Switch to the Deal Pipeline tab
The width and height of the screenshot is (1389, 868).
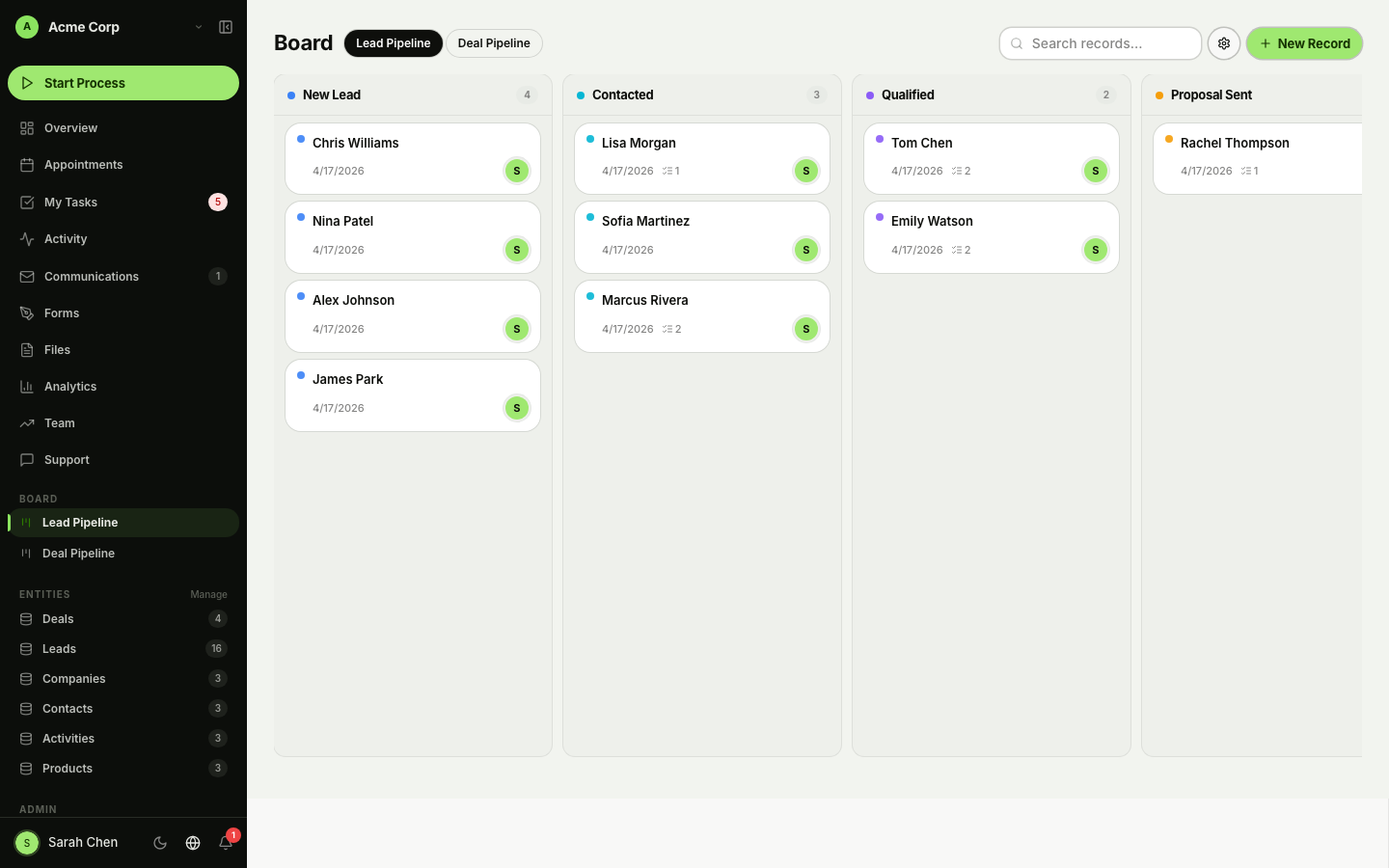point(494,43)
